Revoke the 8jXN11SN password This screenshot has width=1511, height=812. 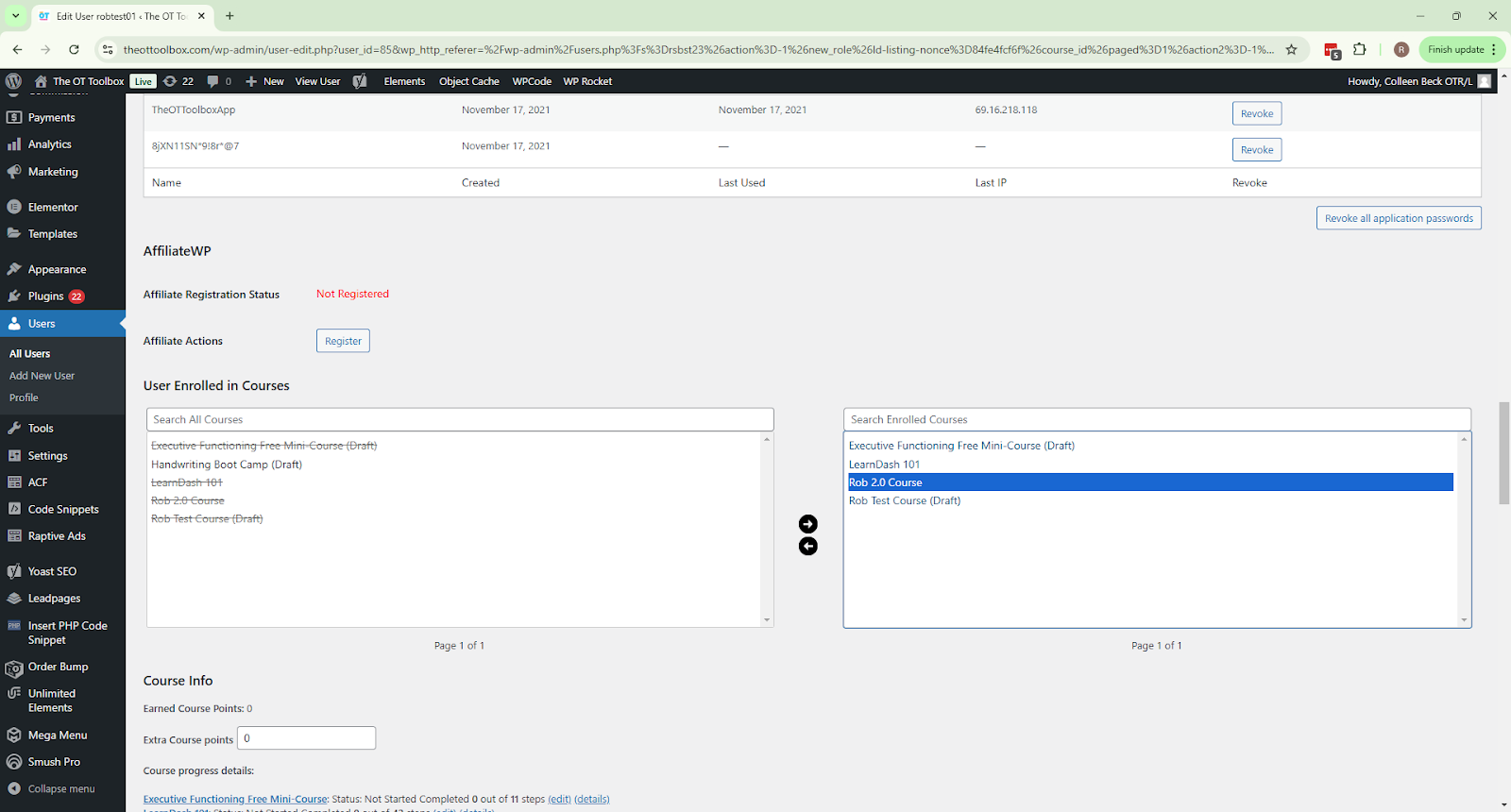click(1257, 149)
